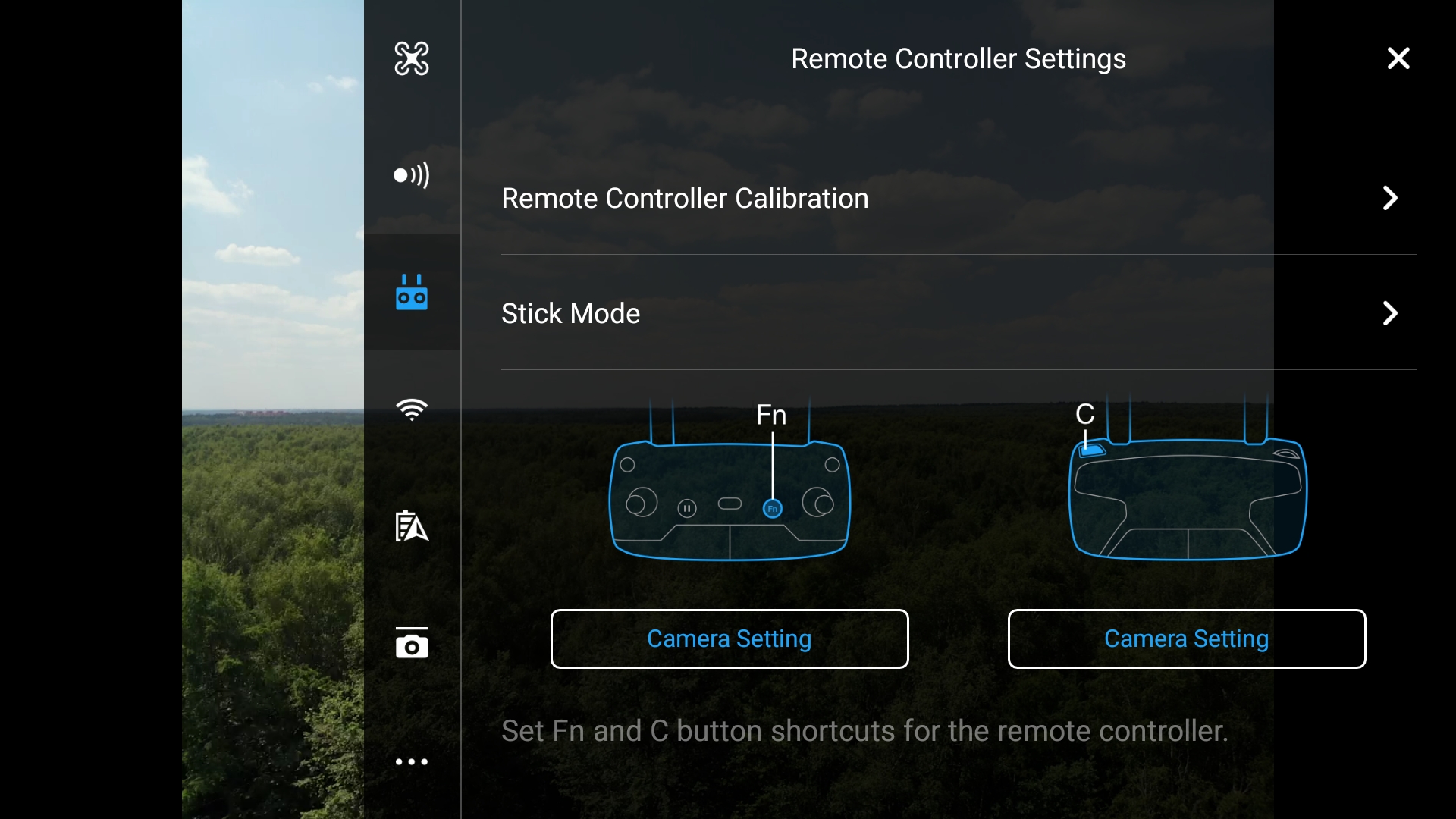The image size is (1456, 819).
Task: Close the Remote Controller Settings panel
Action: point(1398,58)
